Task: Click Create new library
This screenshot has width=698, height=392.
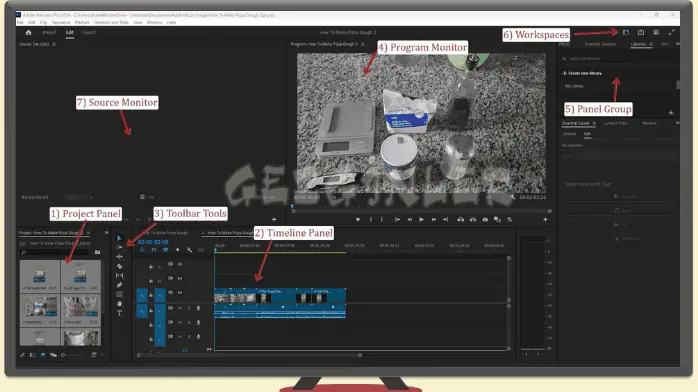Action: [582, 73]
